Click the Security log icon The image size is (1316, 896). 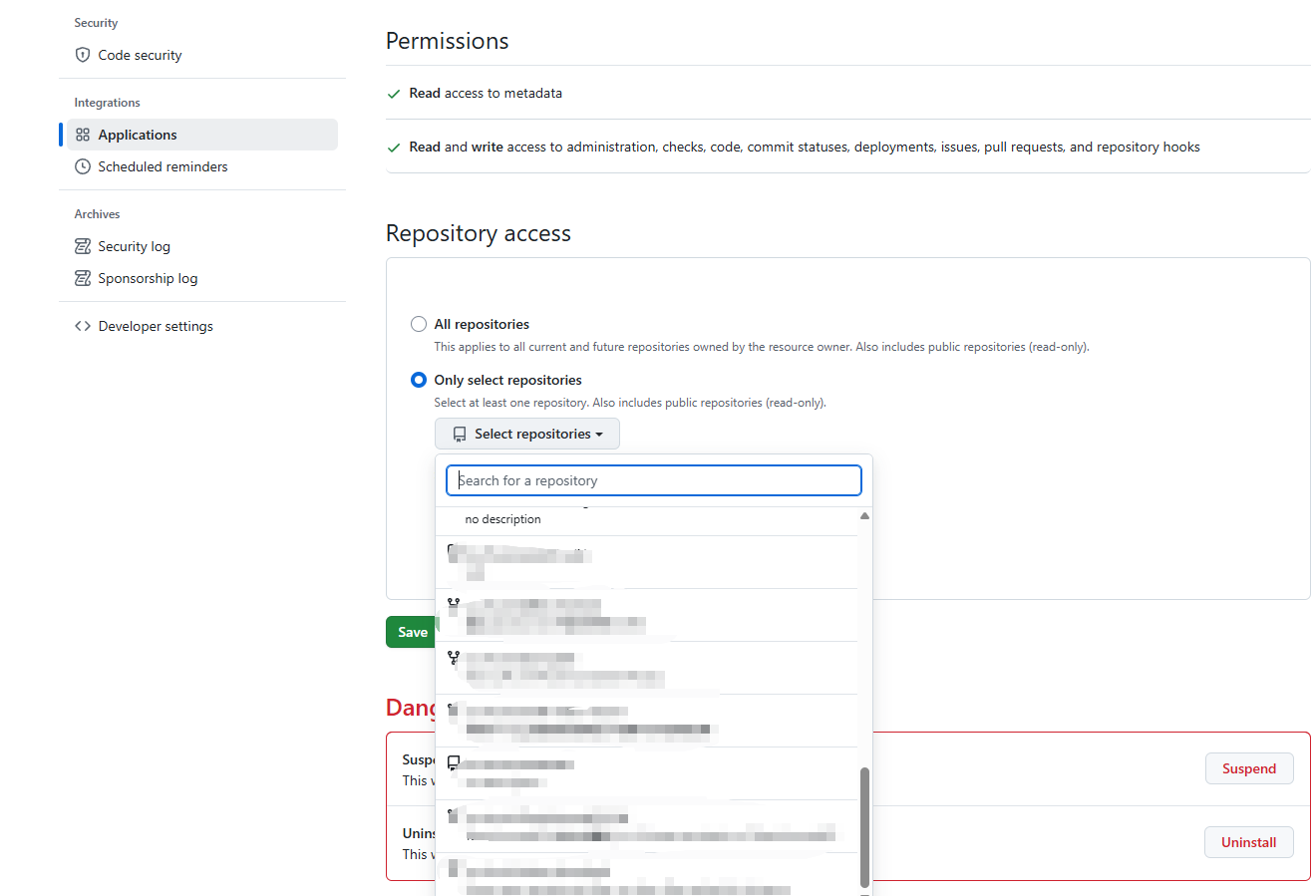pyautogui.click(x=83, y=246)
